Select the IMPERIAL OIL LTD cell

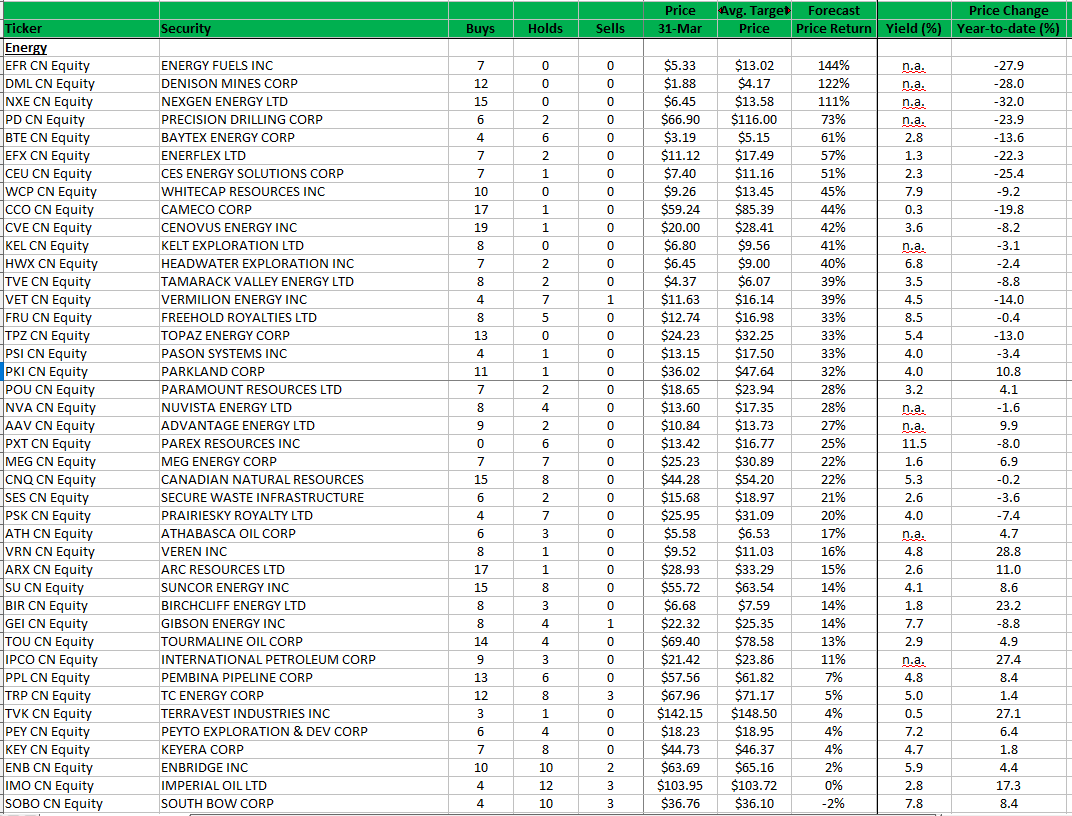pyautogui.click(x=304, y=785)
